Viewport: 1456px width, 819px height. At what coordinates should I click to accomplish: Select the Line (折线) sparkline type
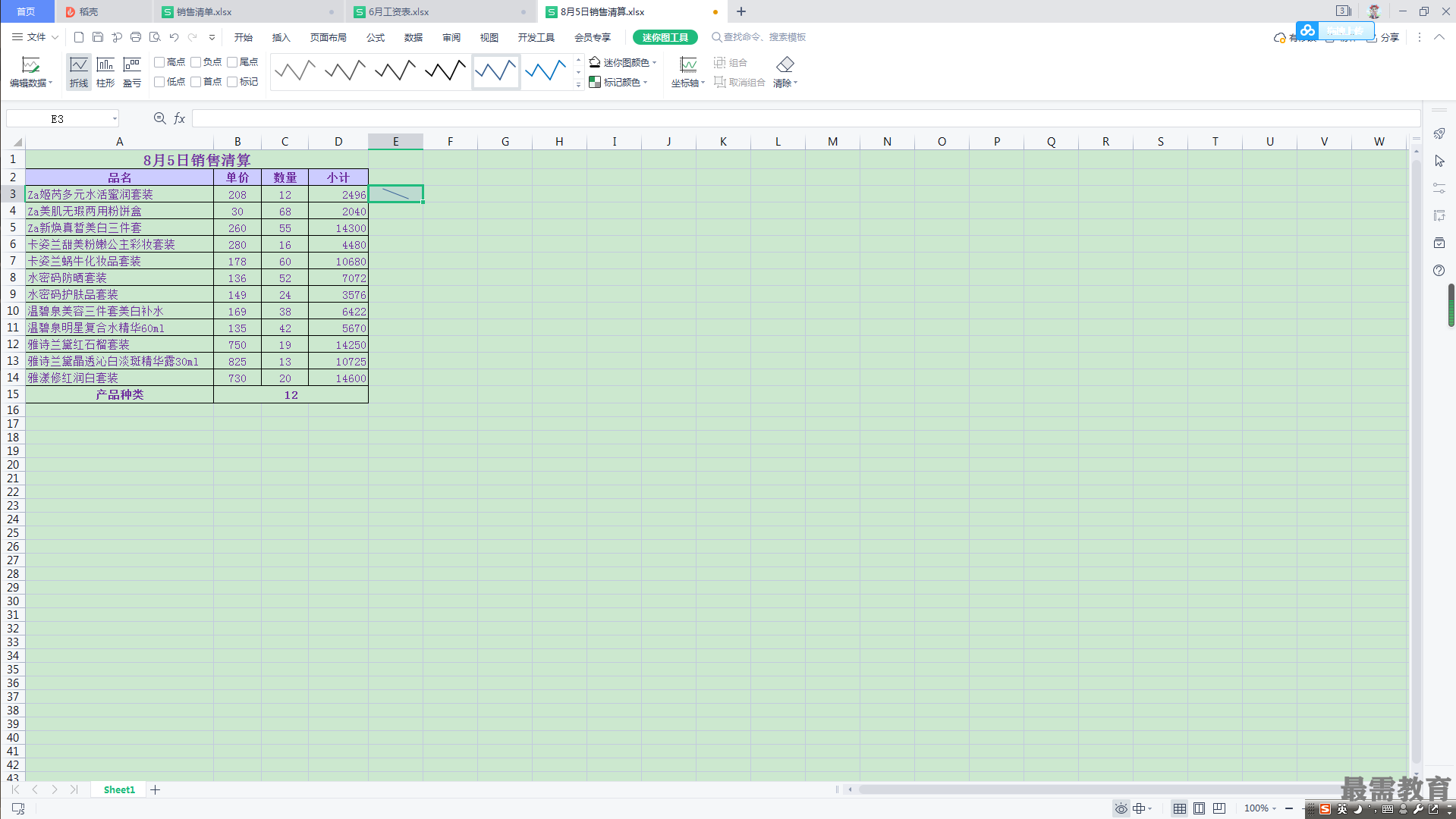(x=79, y=72)
